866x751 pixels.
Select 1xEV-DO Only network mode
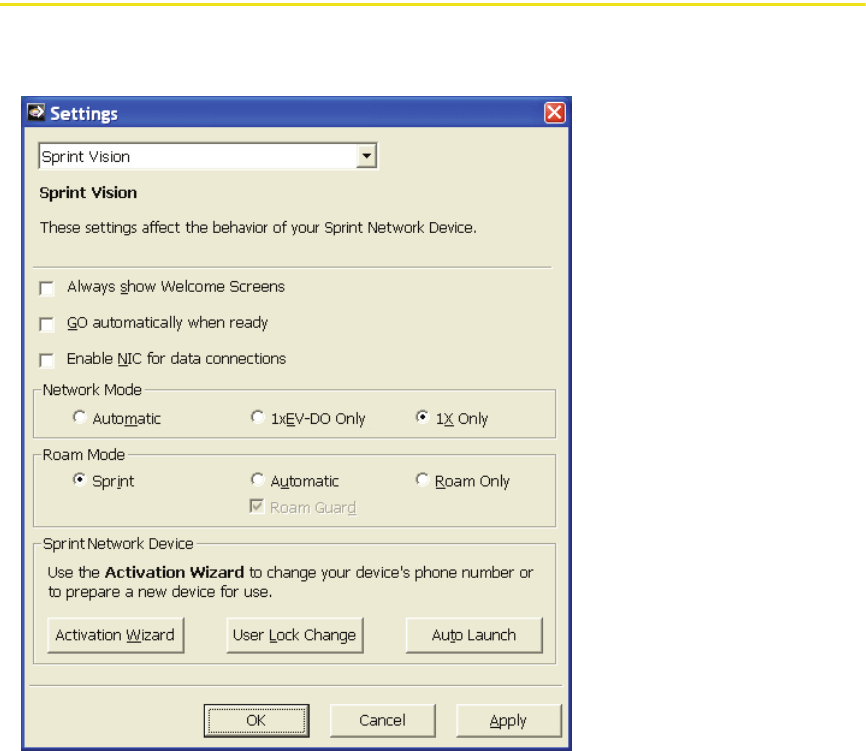point(257,417)
